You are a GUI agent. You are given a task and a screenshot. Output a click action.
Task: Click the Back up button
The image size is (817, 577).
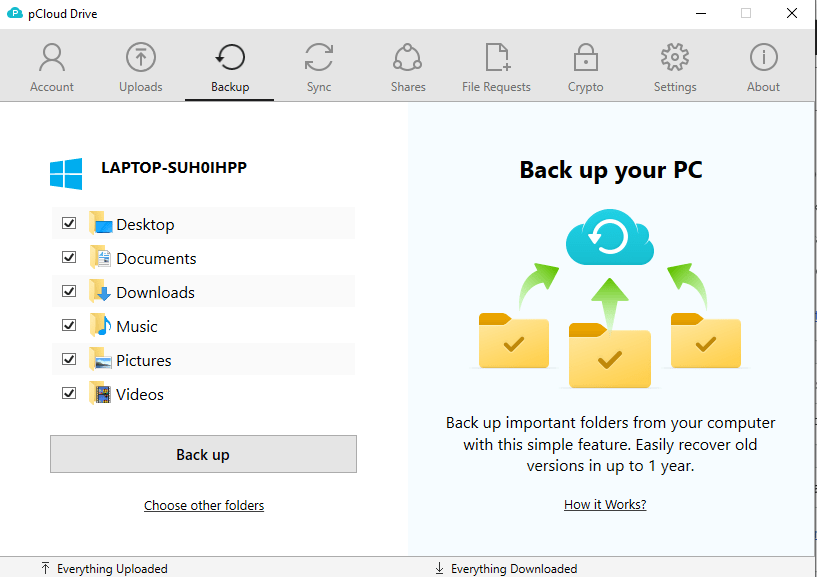(203, 454)
